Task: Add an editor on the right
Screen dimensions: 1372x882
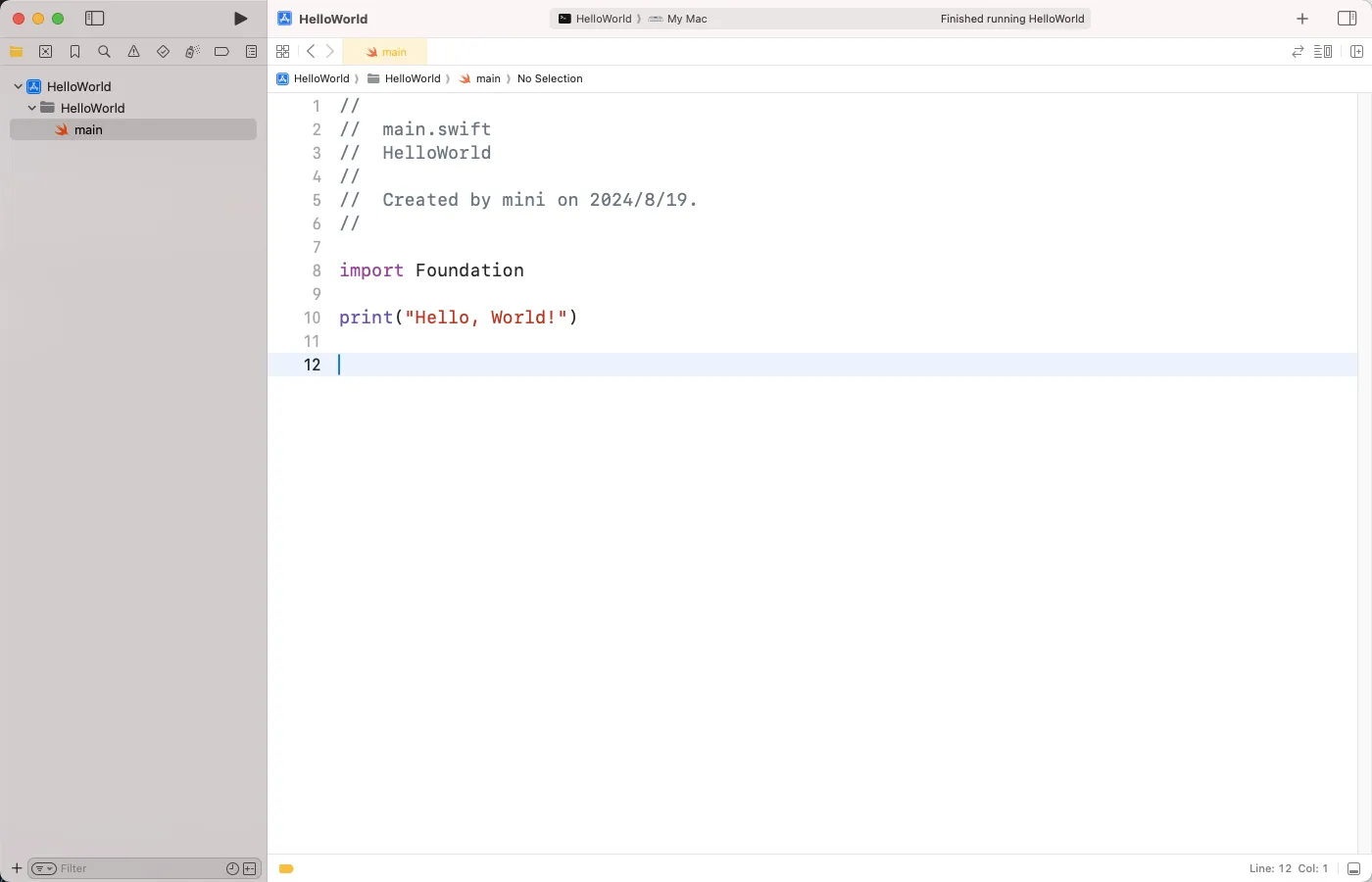Action: [x=1357, y=52]
